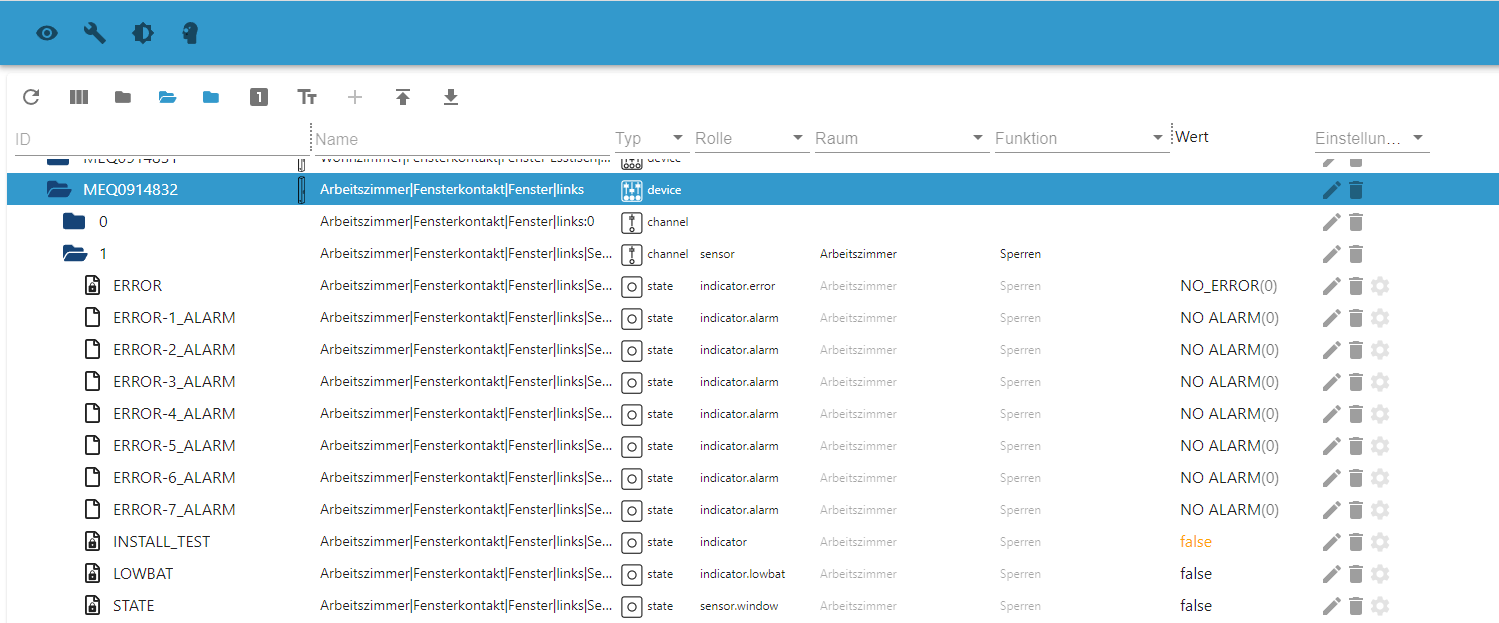Click the NO ALARM(0) value of ERROR-7_ALARM
The image size is (1499, 623).
click(x=1229, y=510)
